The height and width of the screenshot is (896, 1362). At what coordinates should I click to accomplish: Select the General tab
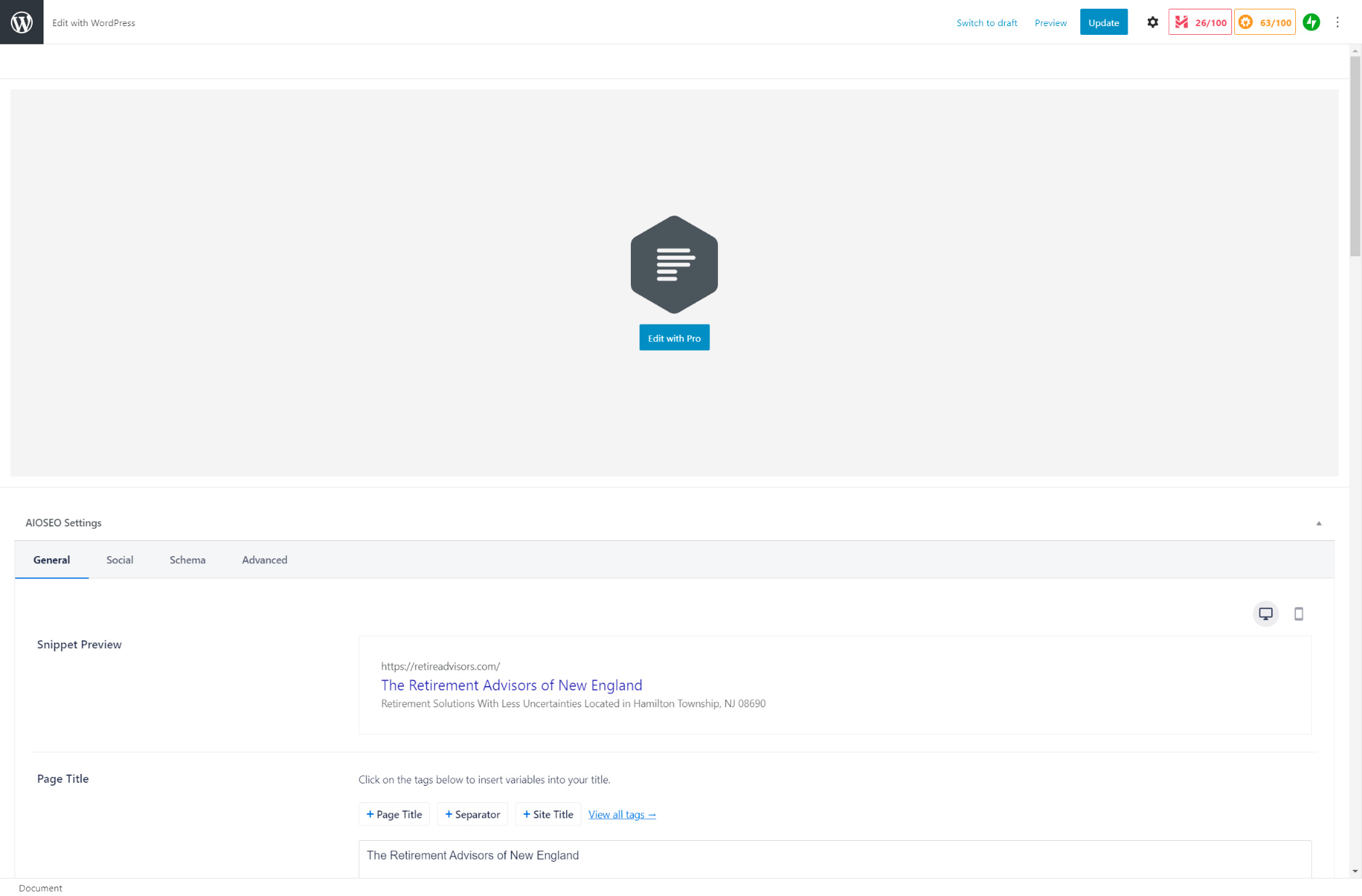[x=52, y=560]
